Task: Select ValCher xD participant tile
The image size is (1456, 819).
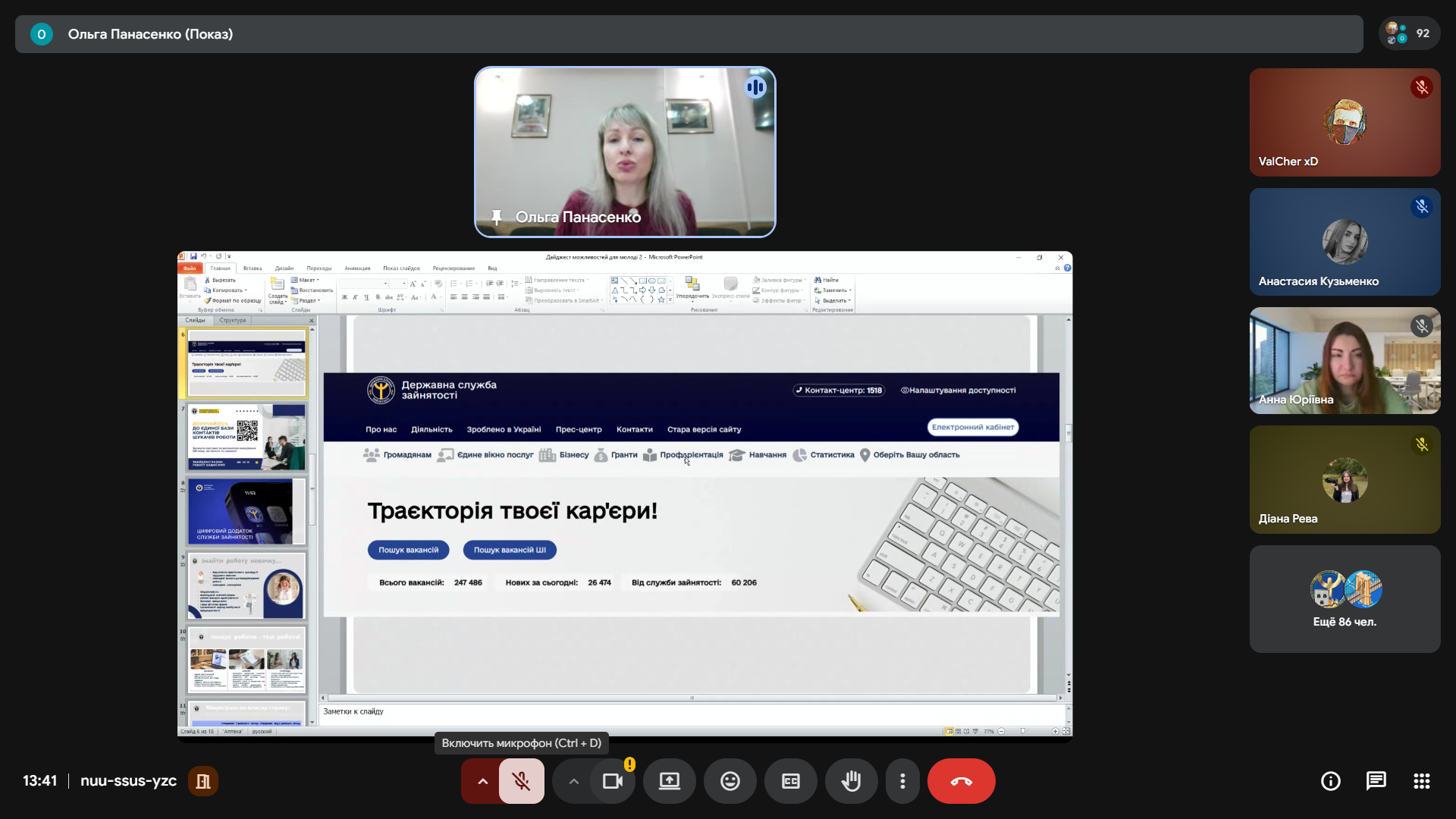Action: click(x=1345, y=122)
